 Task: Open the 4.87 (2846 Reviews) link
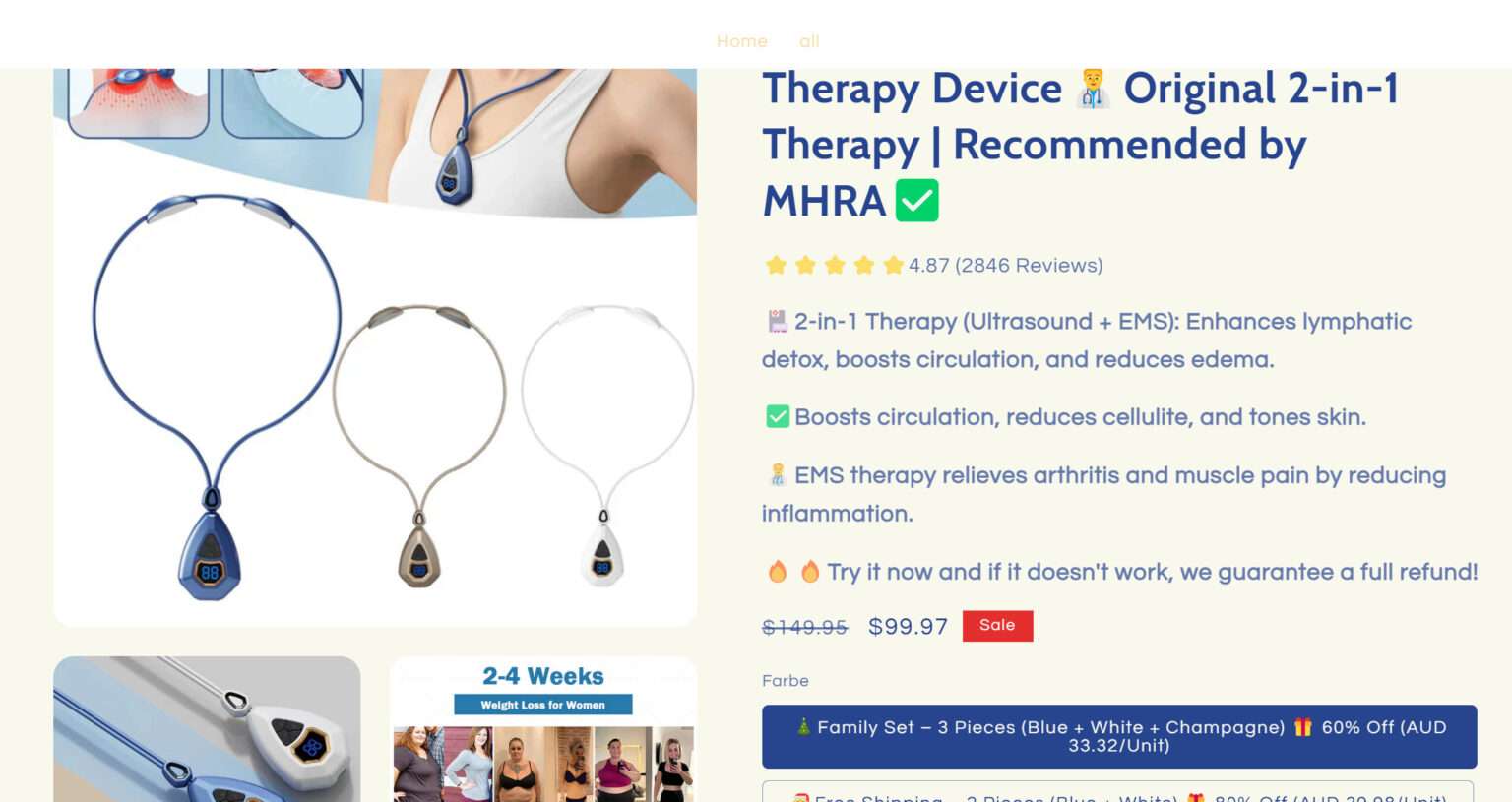1005,265
